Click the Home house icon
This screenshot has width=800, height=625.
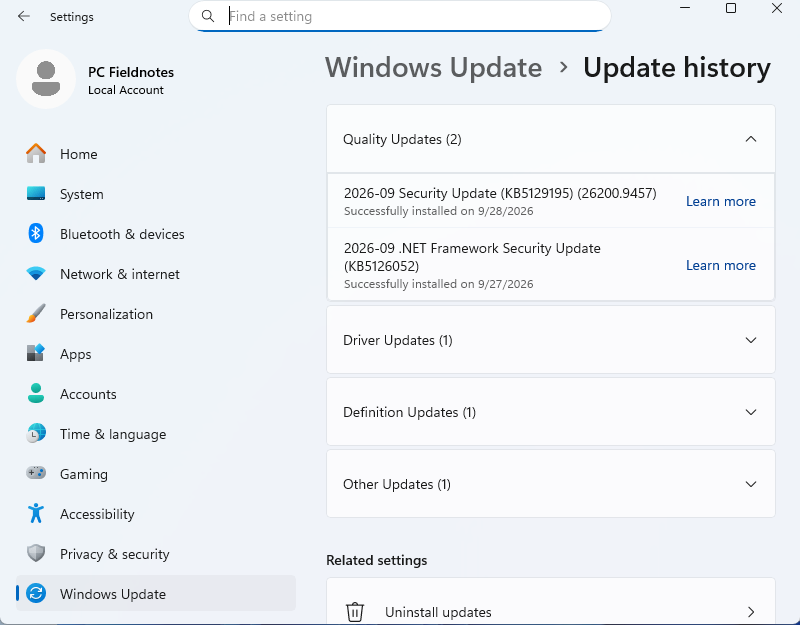point(36,154)
